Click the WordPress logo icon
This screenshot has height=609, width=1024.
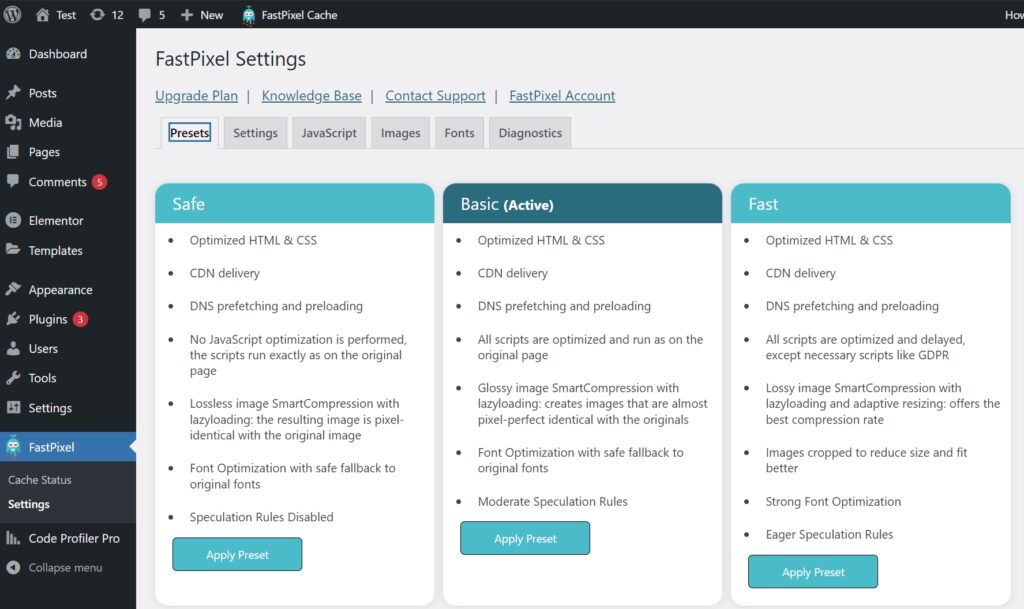coord(12,14)
